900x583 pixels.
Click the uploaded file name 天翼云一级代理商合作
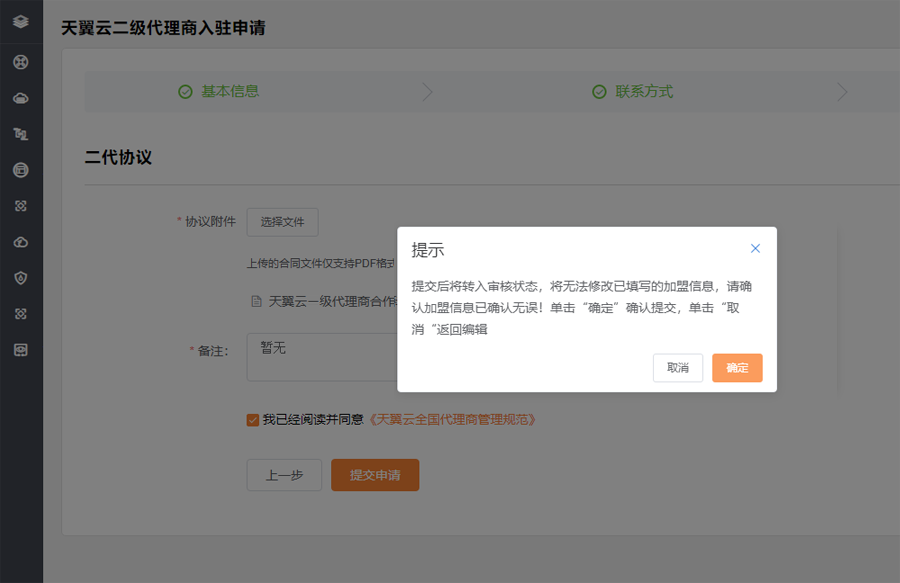[333, 301]
